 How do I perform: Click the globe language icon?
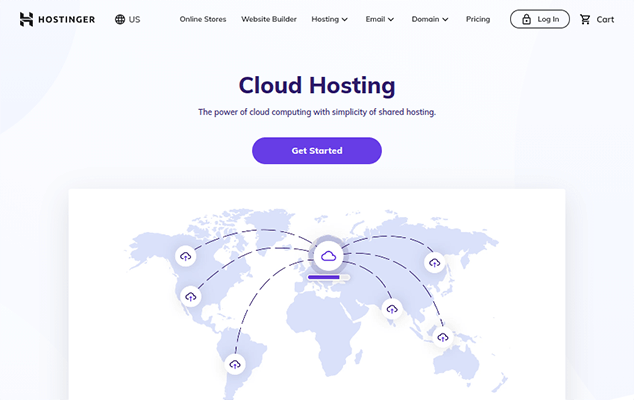pos(120,19)
